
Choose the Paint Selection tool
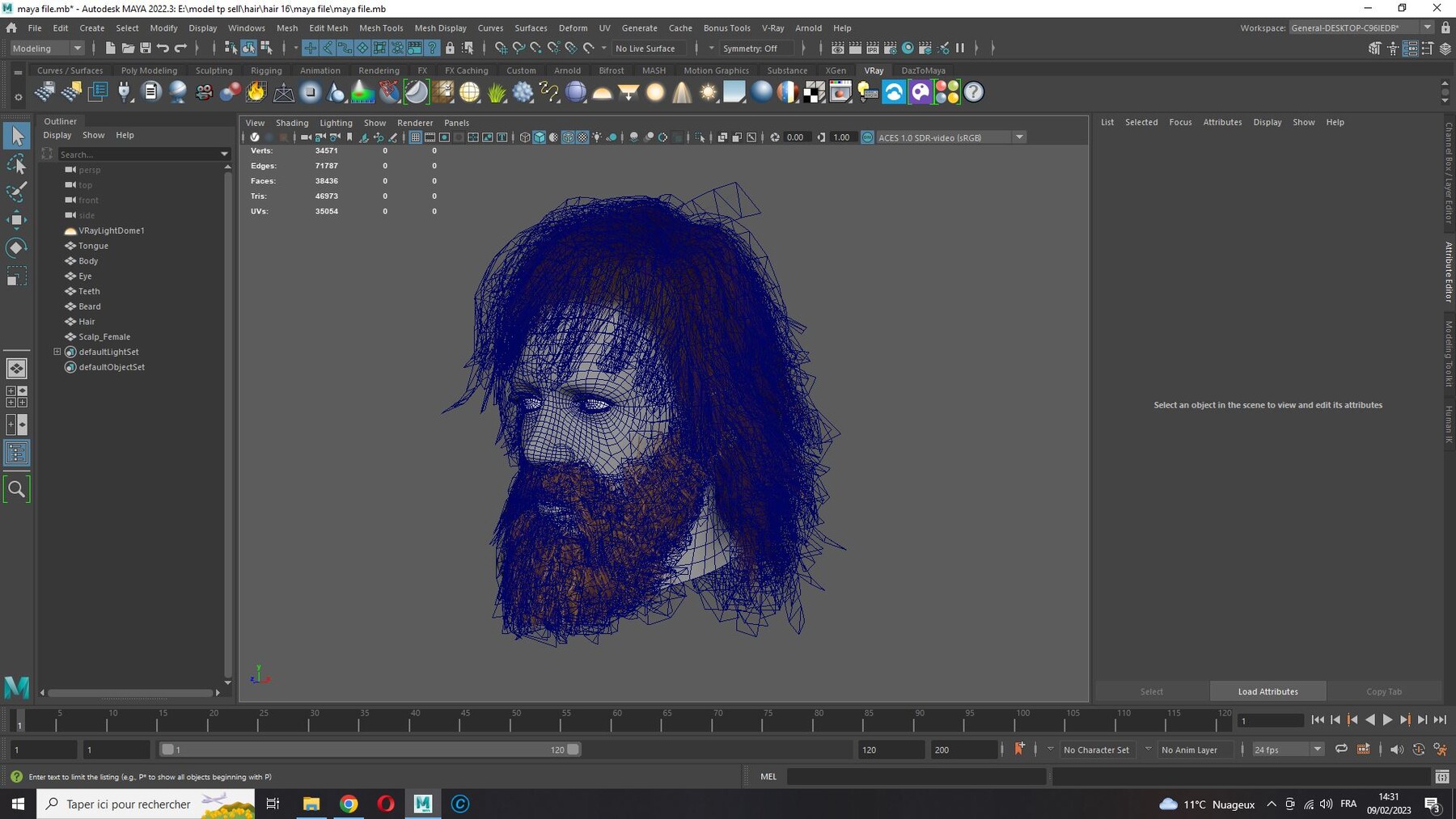pyautogui.click(x=16, y=192)
